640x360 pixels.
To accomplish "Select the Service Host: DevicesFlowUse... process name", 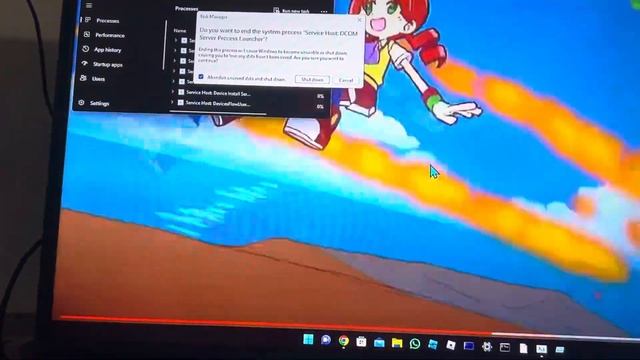I will tap(218, 104).
